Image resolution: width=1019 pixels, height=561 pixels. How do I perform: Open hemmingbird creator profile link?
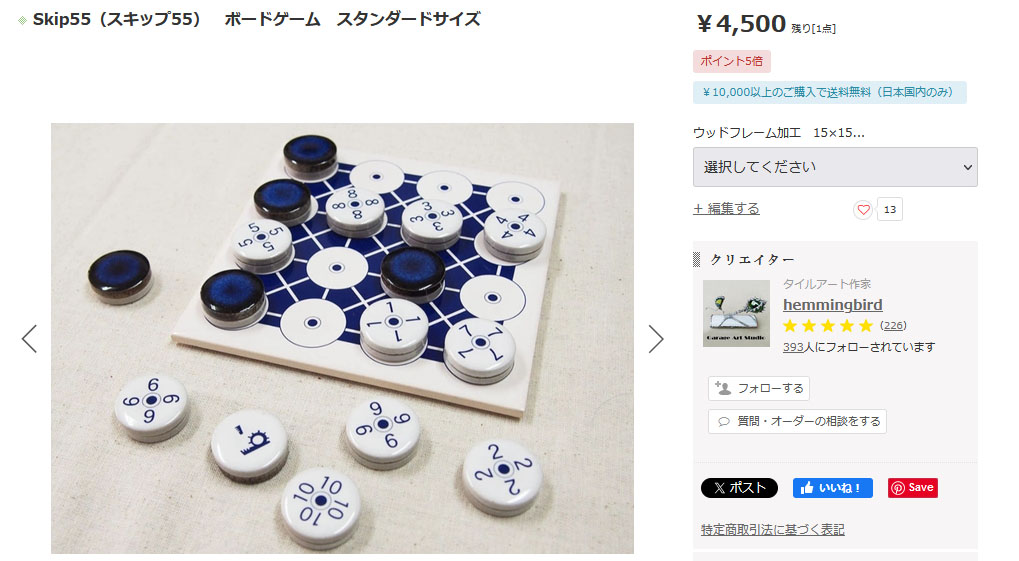pos(832,304)
